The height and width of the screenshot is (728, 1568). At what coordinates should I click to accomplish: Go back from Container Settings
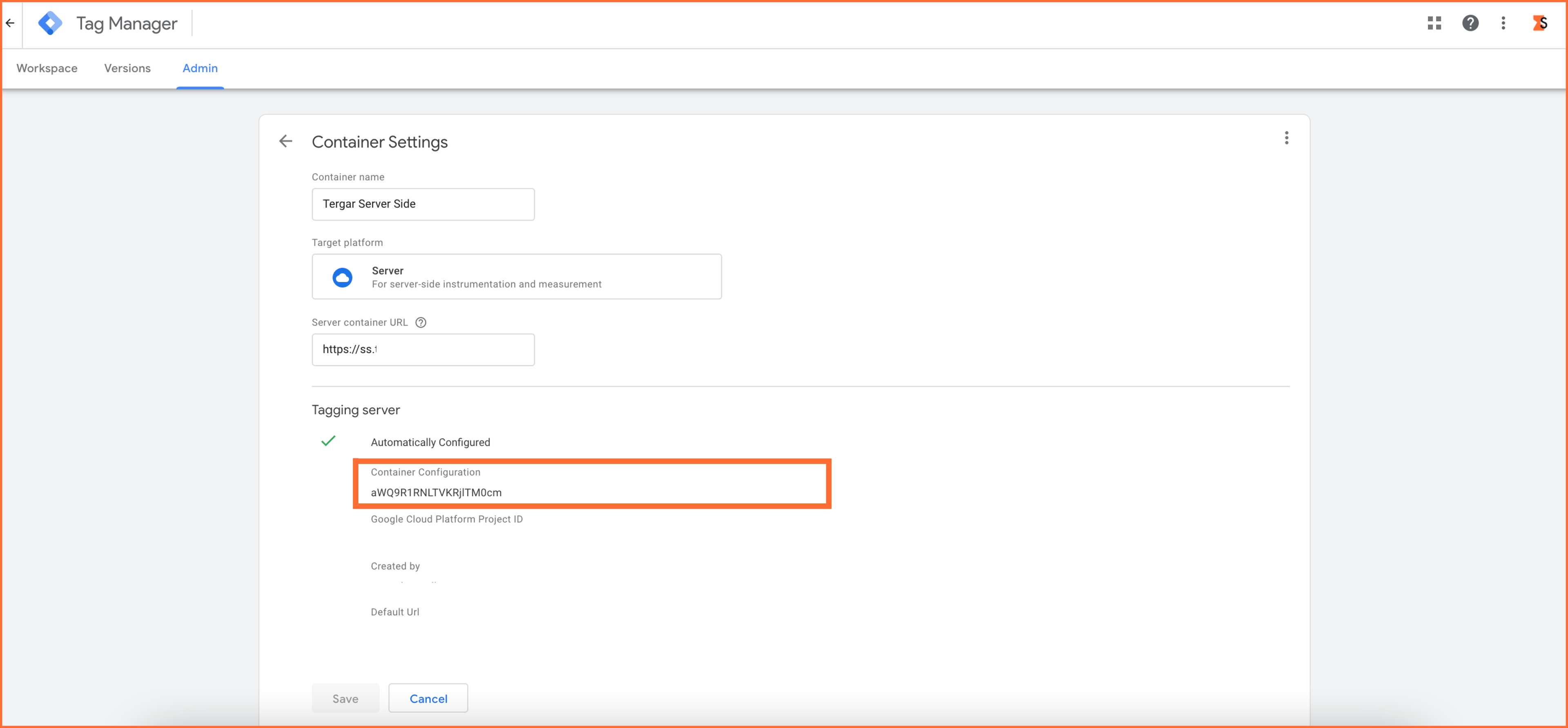click(x=285, y=141)
